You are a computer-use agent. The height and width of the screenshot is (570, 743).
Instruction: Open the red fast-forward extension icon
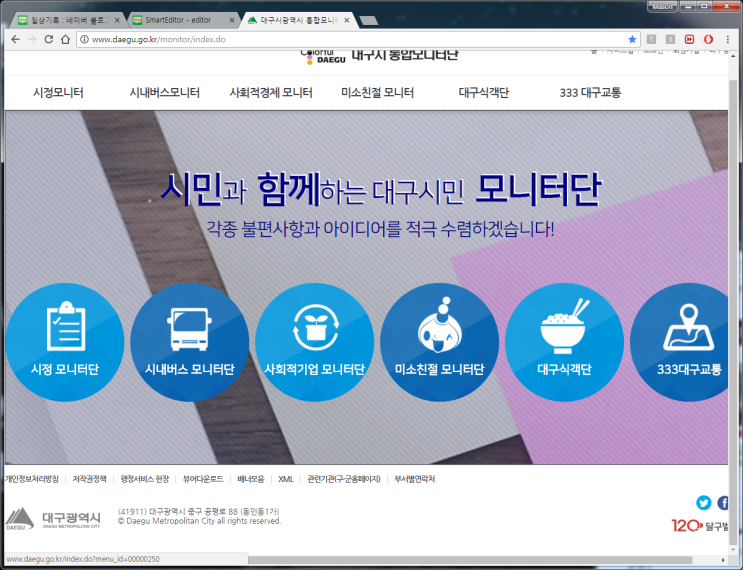point(689,39)
